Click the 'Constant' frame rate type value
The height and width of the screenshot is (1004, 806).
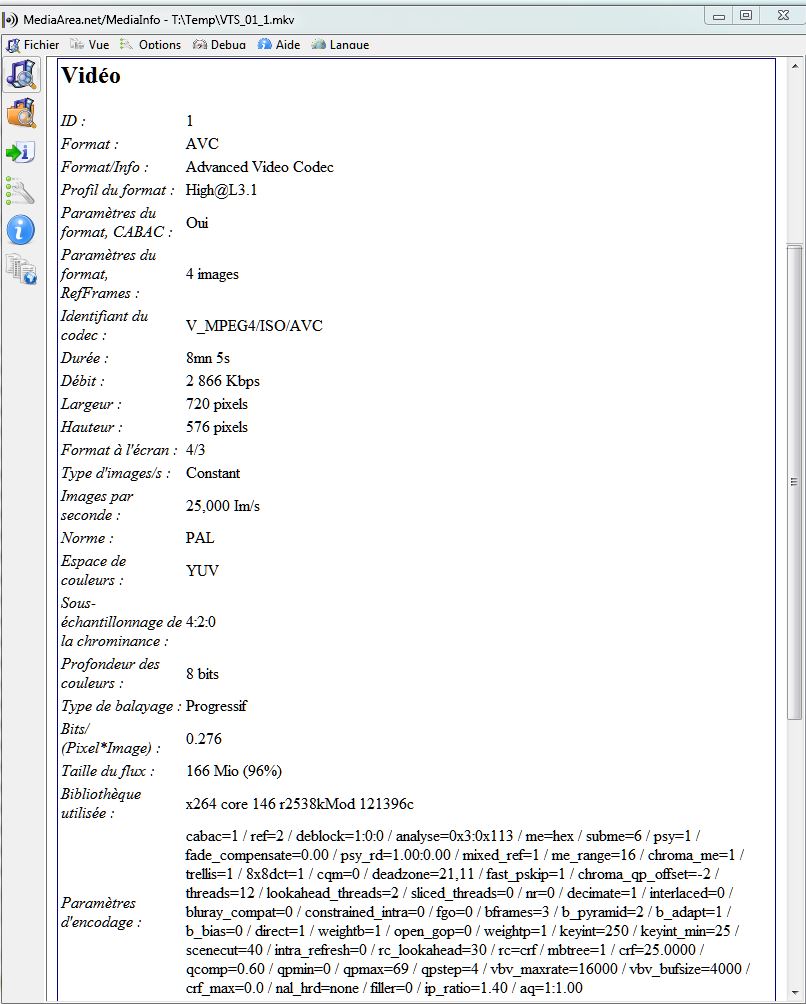(213, 473)
